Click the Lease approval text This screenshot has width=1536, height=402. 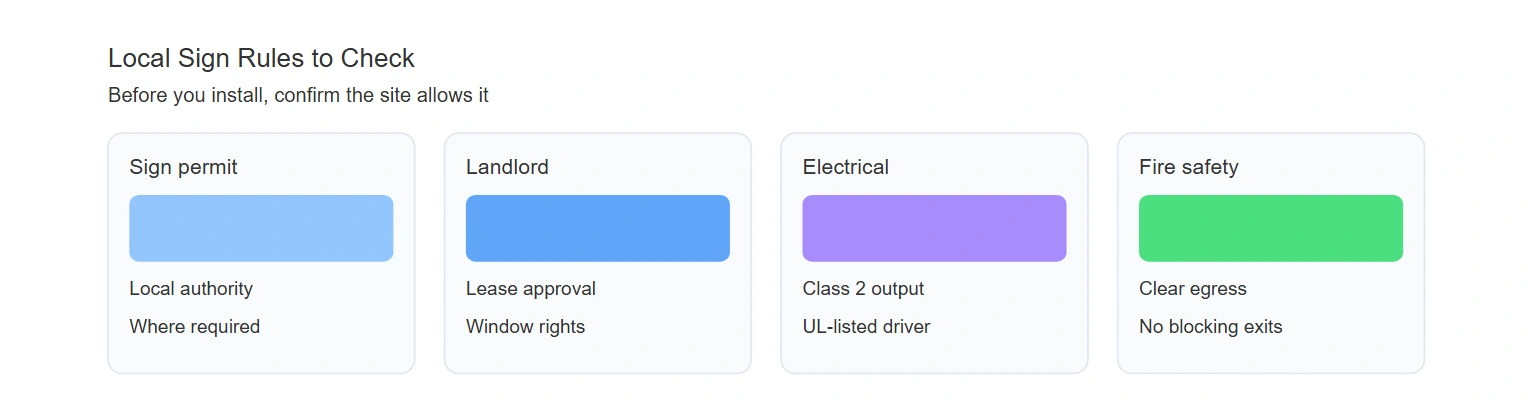(531, 289)
